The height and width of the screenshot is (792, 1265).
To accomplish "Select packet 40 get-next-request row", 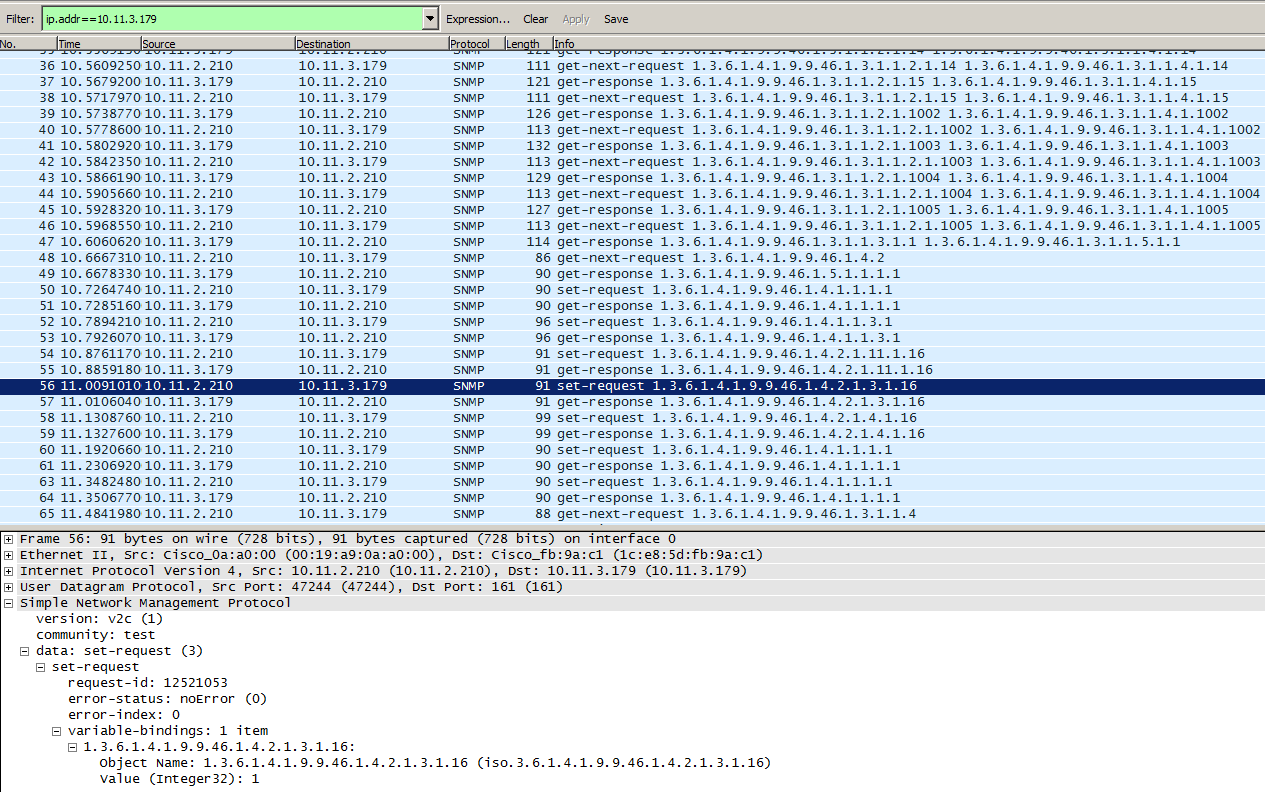I will [x=632, y=130].
